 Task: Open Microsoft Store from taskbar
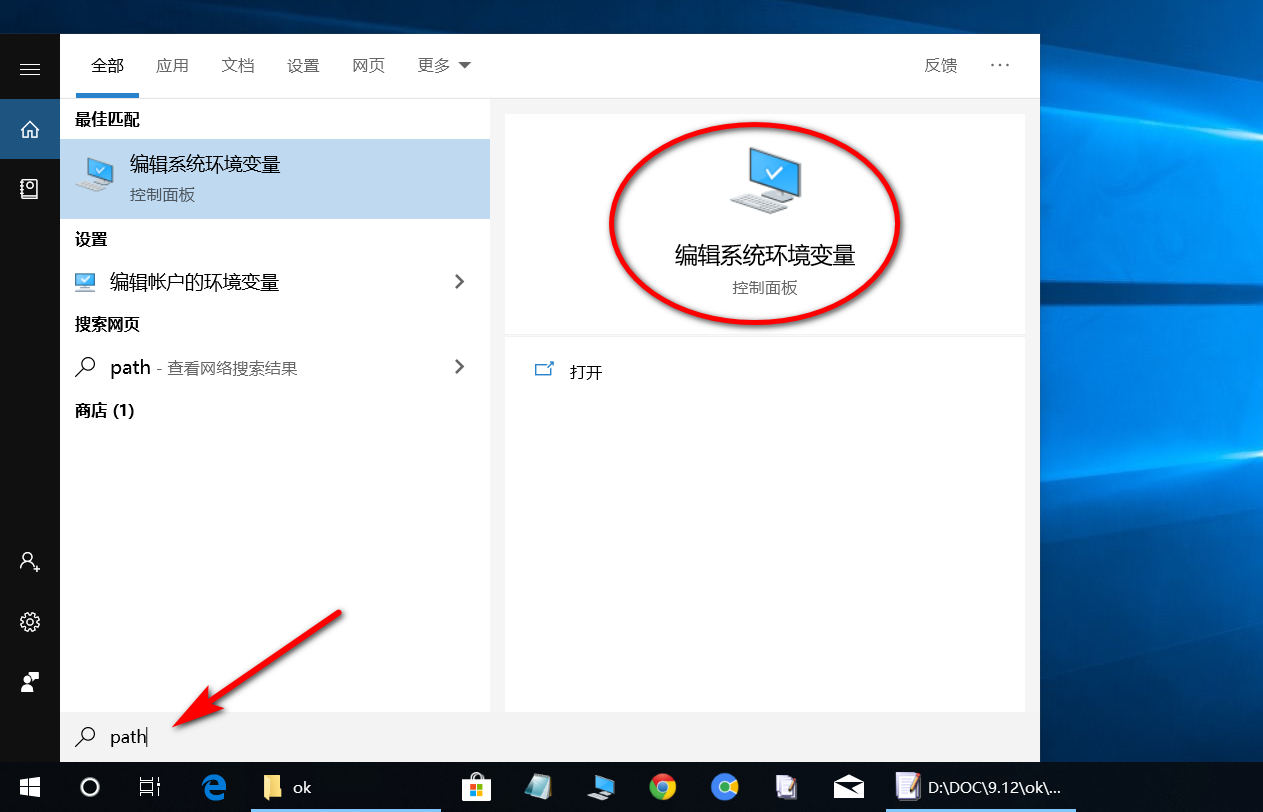tap(476, 787)
